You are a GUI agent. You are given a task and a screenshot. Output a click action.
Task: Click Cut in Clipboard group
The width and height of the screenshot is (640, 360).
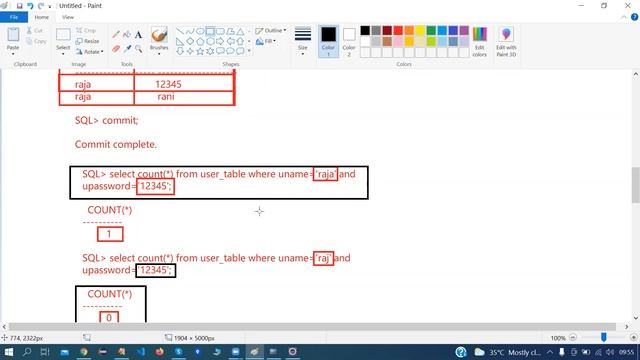point(35,31)
